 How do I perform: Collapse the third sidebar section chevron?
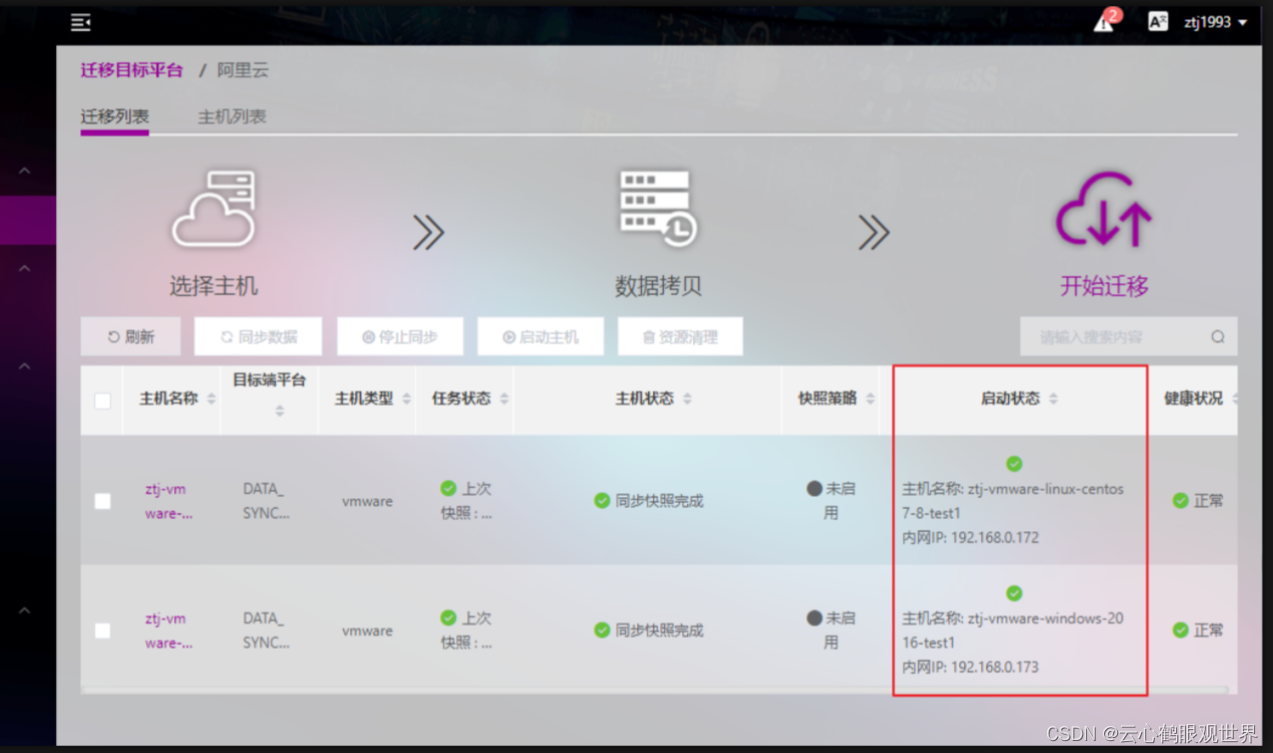click(x=25, y=367)
